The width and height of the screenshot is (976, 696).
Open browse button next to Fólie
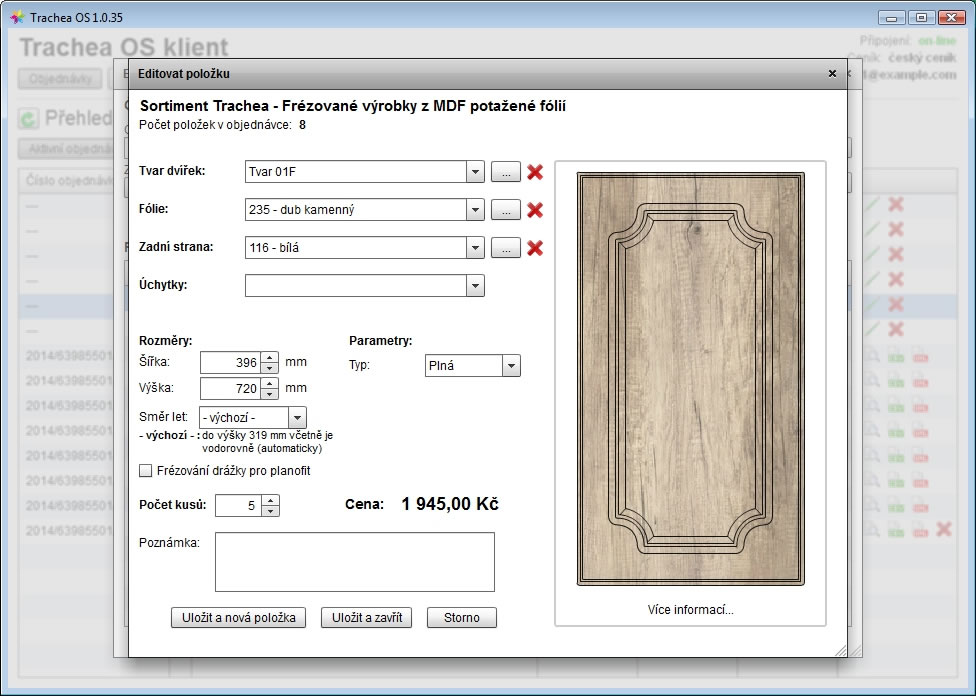point(505,210)
